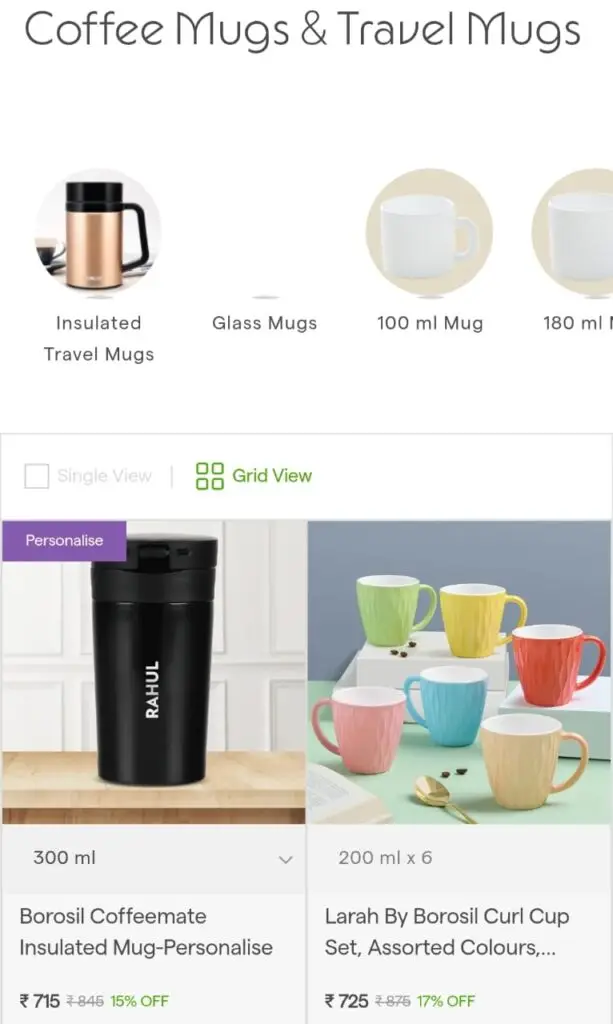Select the 100 ml Mug label

(430, 323)
